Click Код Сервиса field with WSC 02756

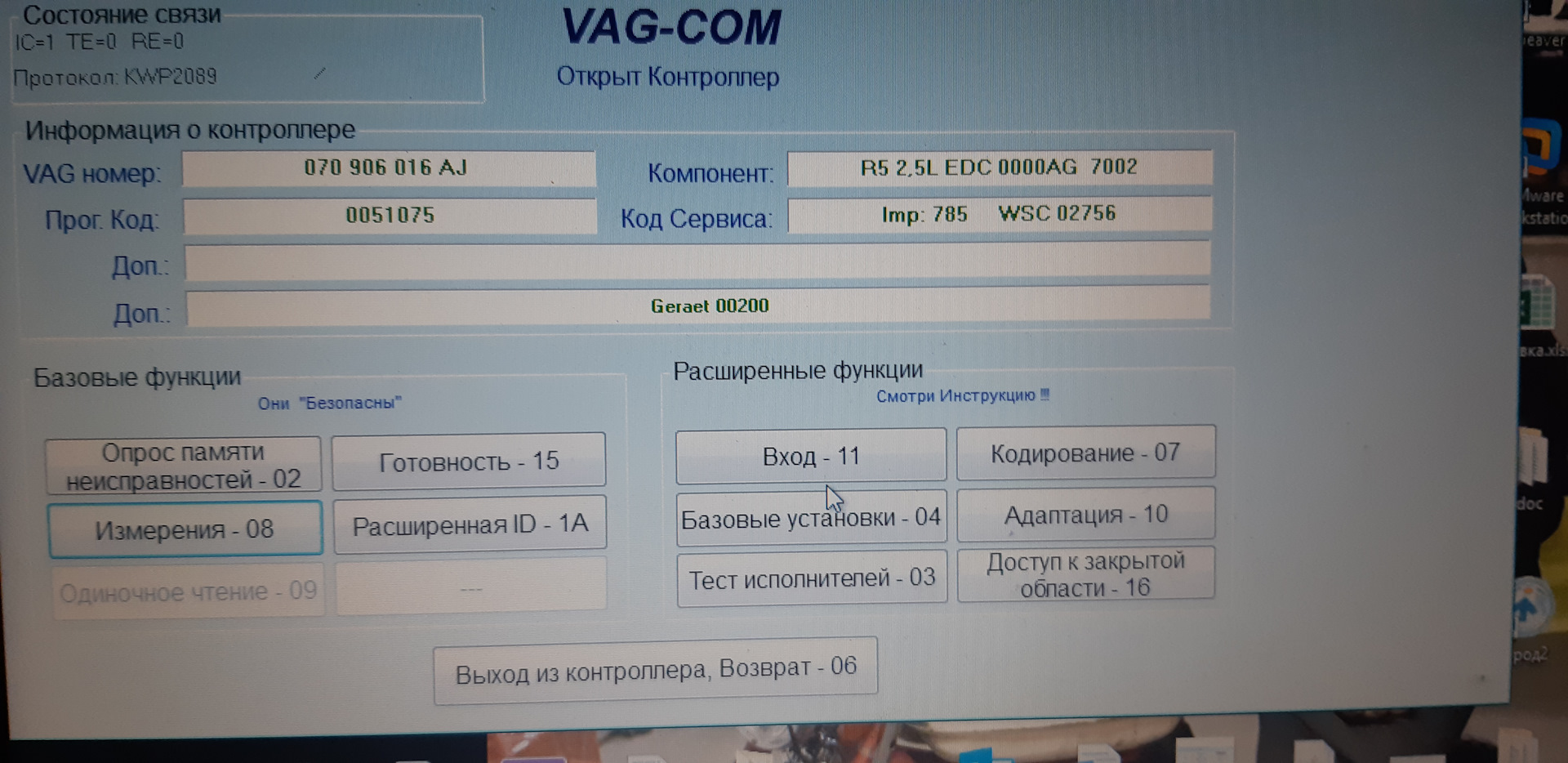1000,214
